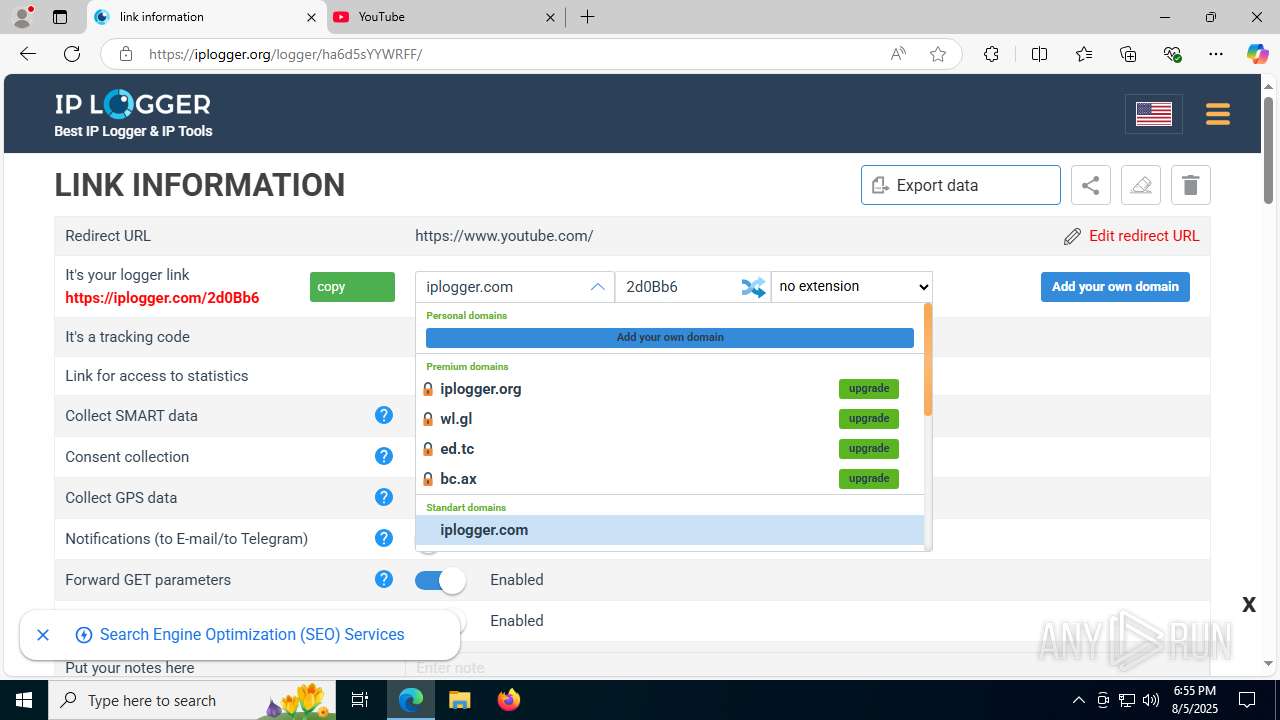Viewport: 1280px width, 720px height.
Task: Click the trash delete logger icon
Action: [x=1190, y=185]
